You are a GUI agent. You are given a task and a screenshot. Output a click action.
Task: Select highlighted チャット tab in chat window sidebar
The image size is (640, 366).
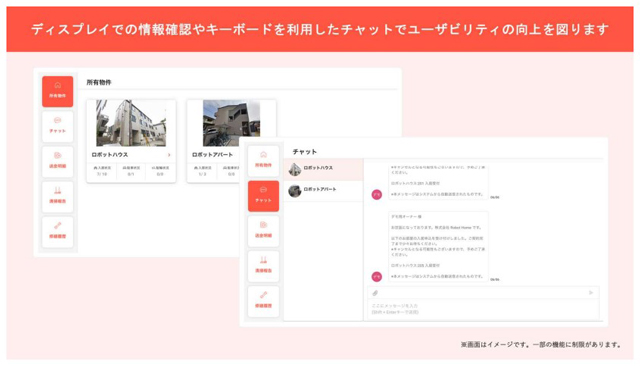(263, 196)
